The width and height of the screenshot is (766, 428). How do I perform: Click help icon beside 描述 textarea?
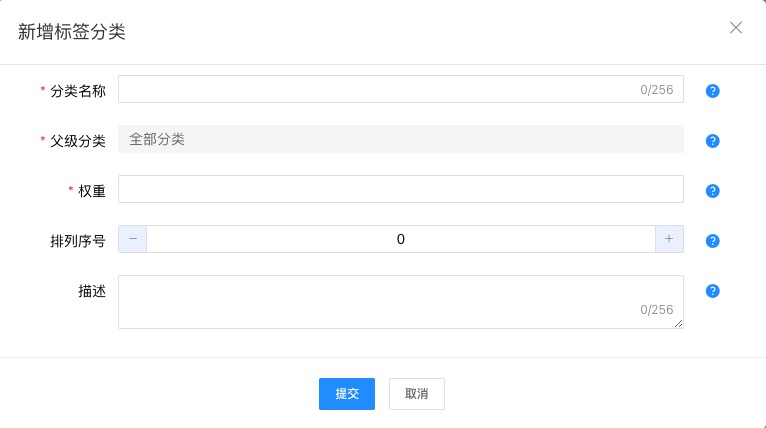(x=713, y=291)
